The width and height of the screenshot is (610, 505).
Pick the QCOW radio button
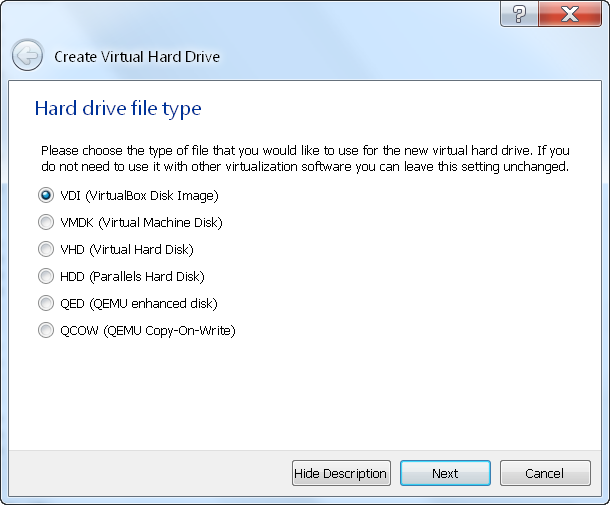[x=46, y=330]
